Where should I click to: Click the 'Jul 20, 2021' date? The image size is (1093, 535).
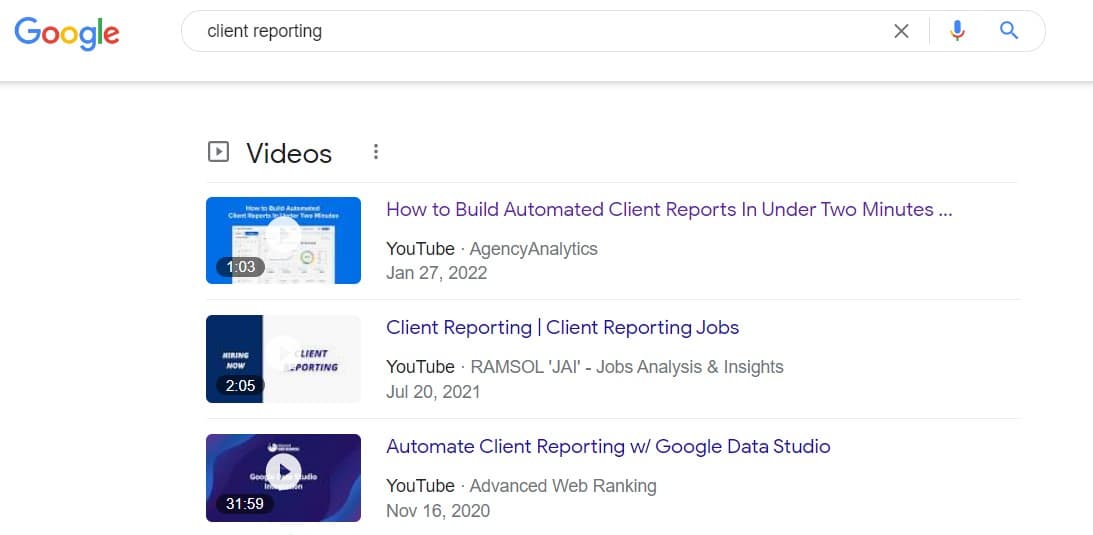[433, 391]
